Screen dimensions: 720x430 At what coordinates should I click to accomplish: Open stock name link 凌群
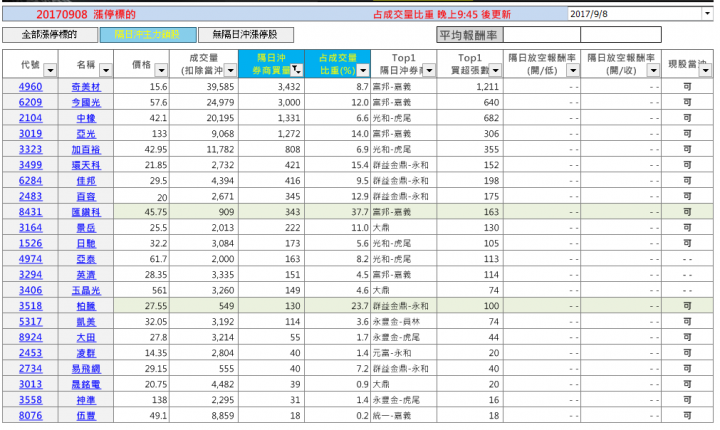pyautogui.click(x=86, y=353)
